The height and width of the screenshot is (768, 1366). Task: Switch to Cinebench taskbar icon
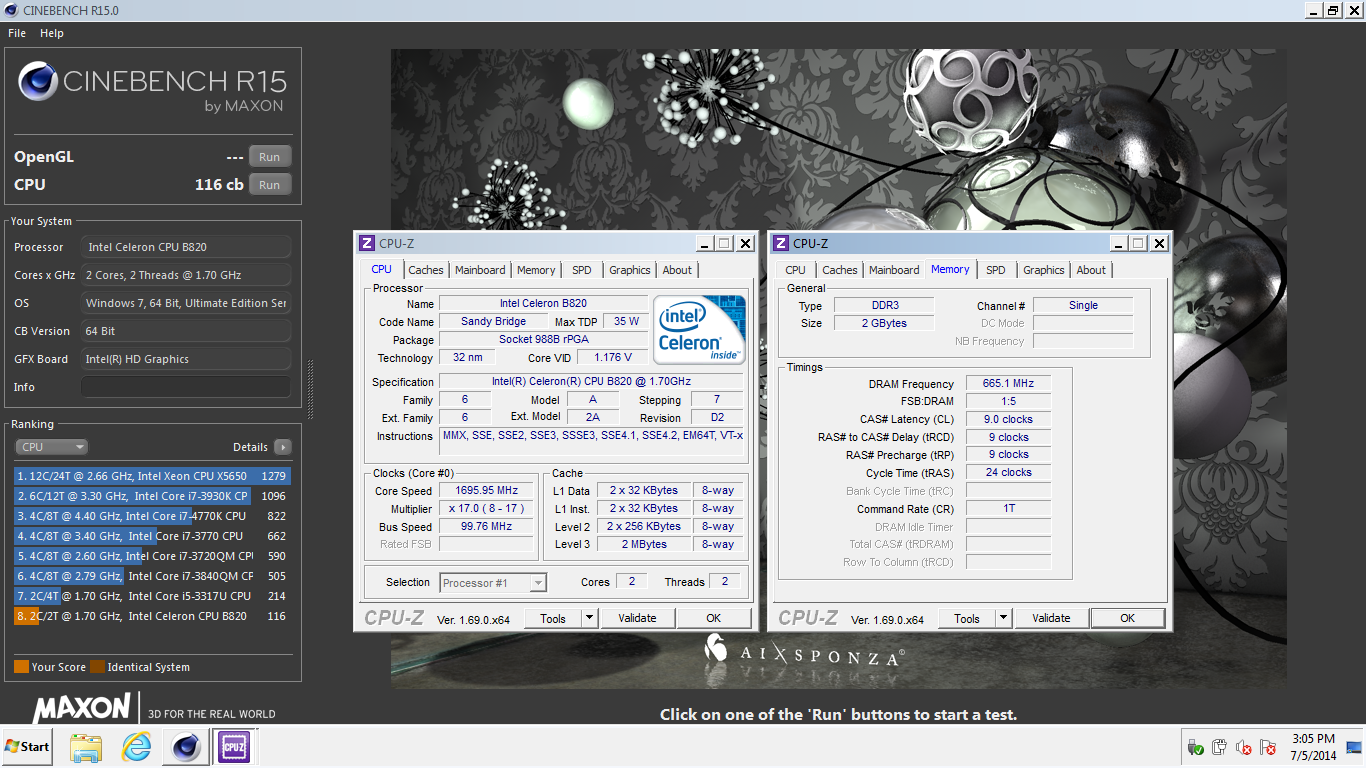pos(185,746)
